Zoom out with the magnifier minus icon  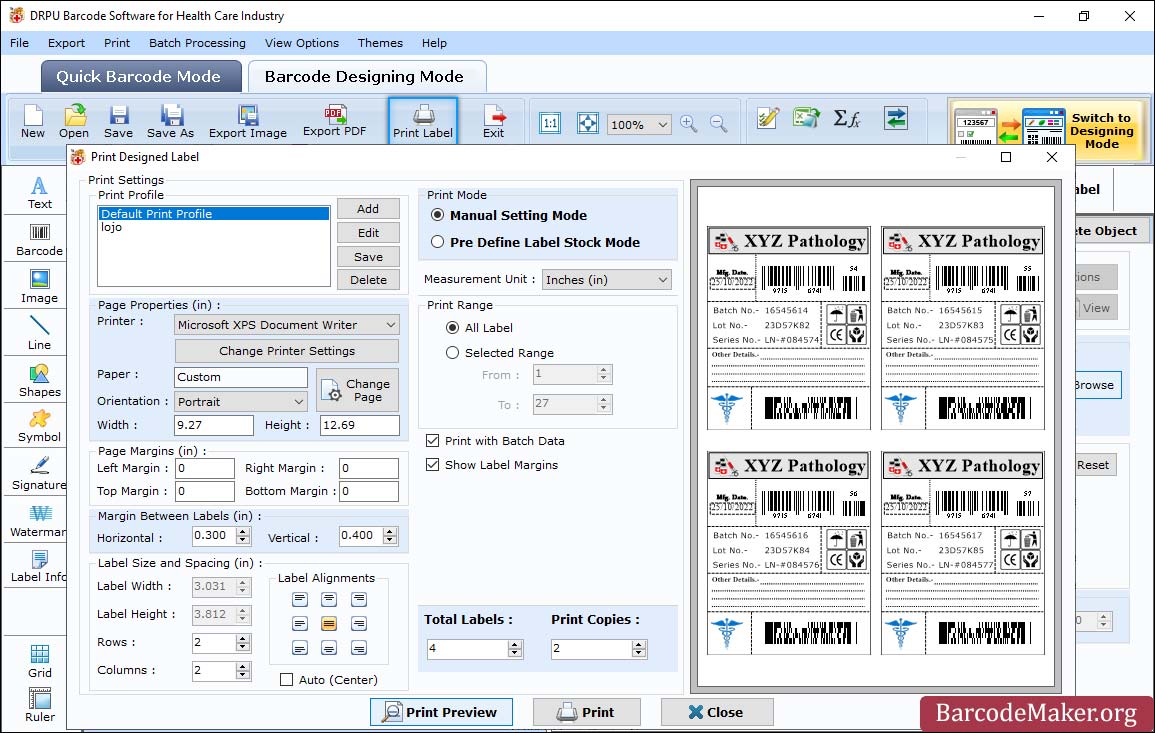[x=719, y=123]
